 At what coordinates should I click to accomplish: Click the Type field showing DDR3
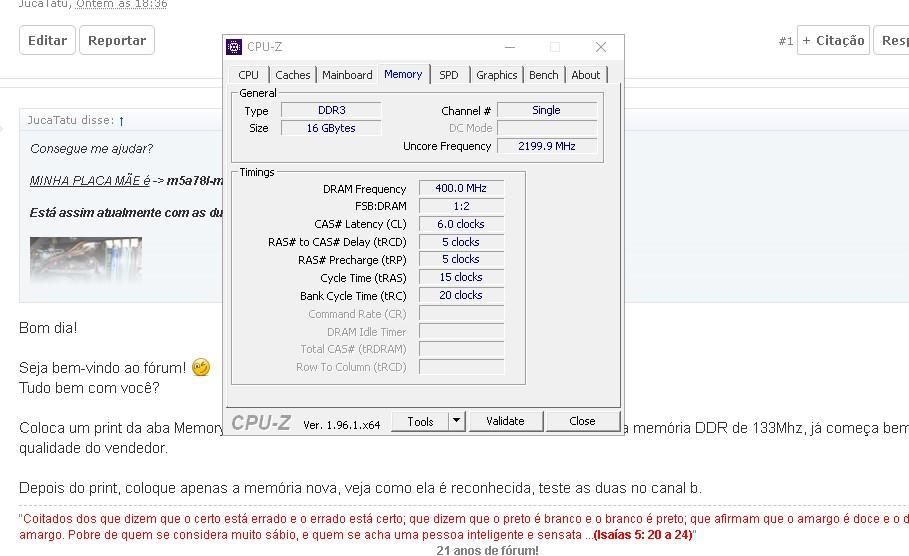(x=332, y=110)
